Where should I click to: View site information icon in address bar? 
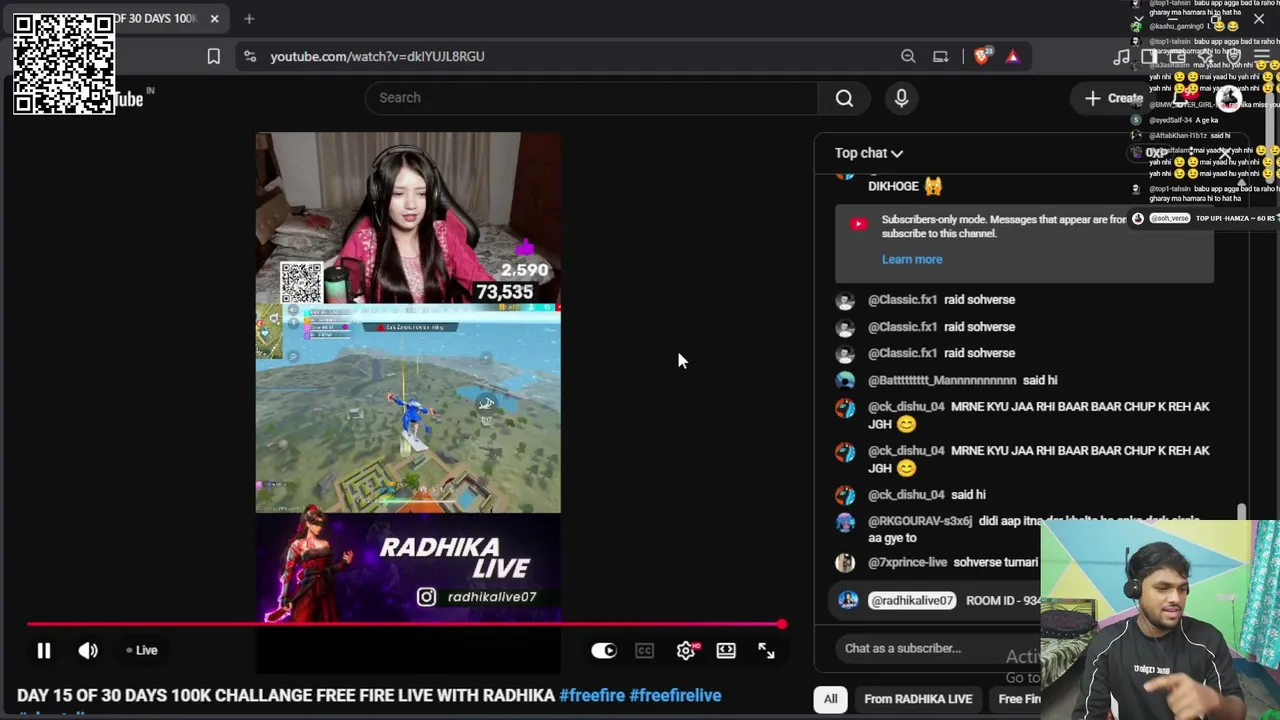[x=249, y=57]
